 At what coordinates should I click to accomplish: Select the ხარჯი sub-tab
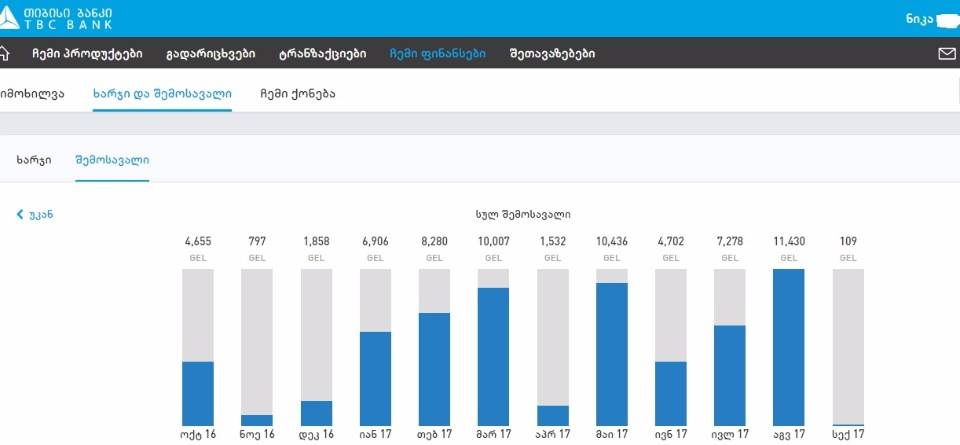click(x=34, y=160)
